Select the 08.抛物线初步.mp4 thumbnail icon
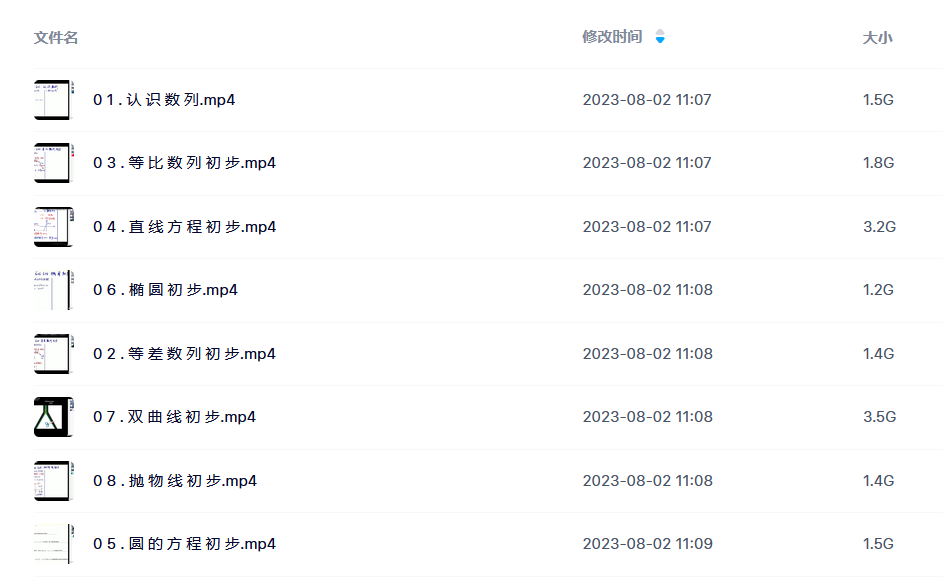The height and width of the screenshot is (588, 943). coord(54,480)
